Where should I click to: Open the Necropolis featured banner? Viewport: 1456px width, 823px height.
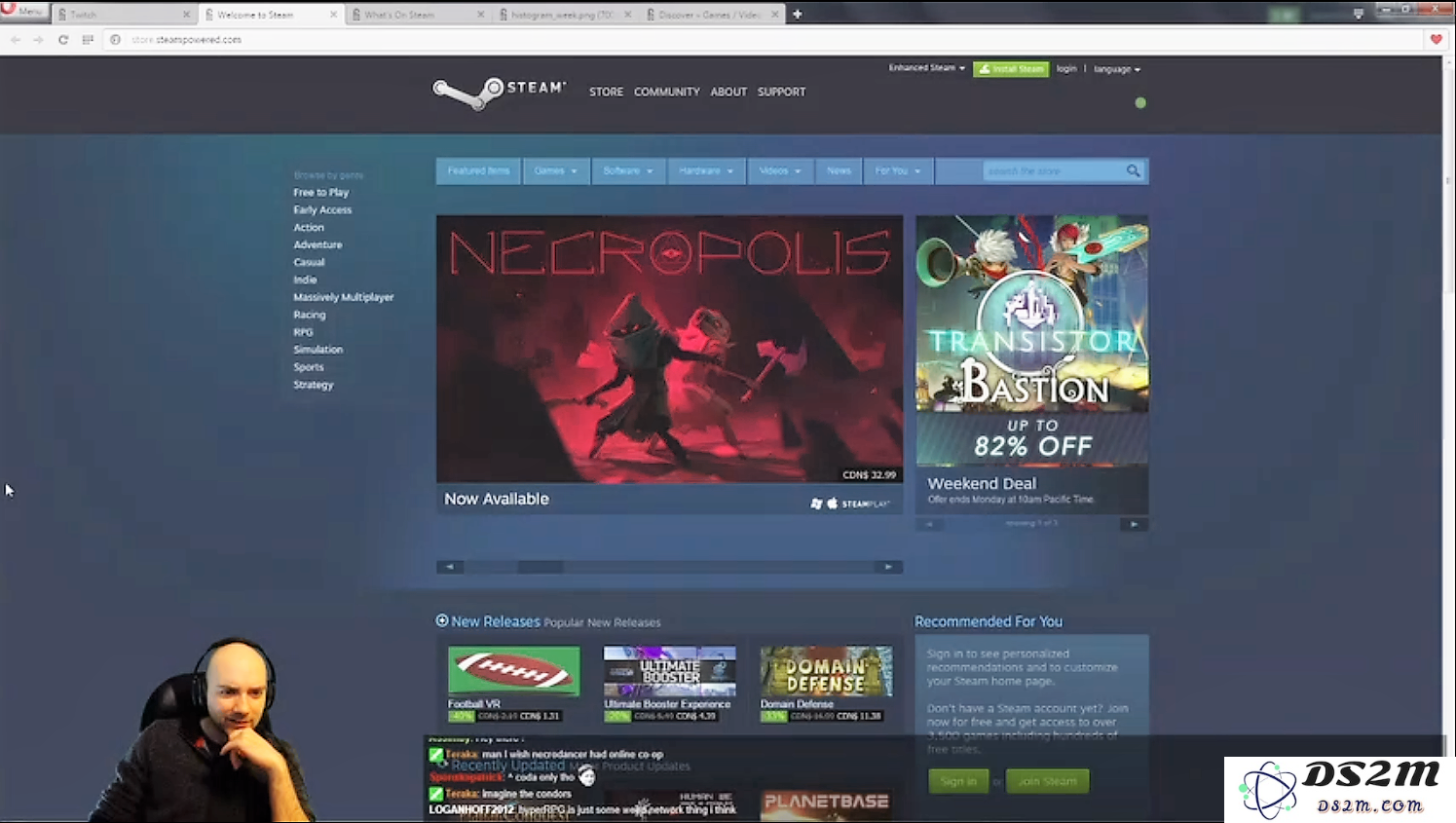[x=669, y=350]
